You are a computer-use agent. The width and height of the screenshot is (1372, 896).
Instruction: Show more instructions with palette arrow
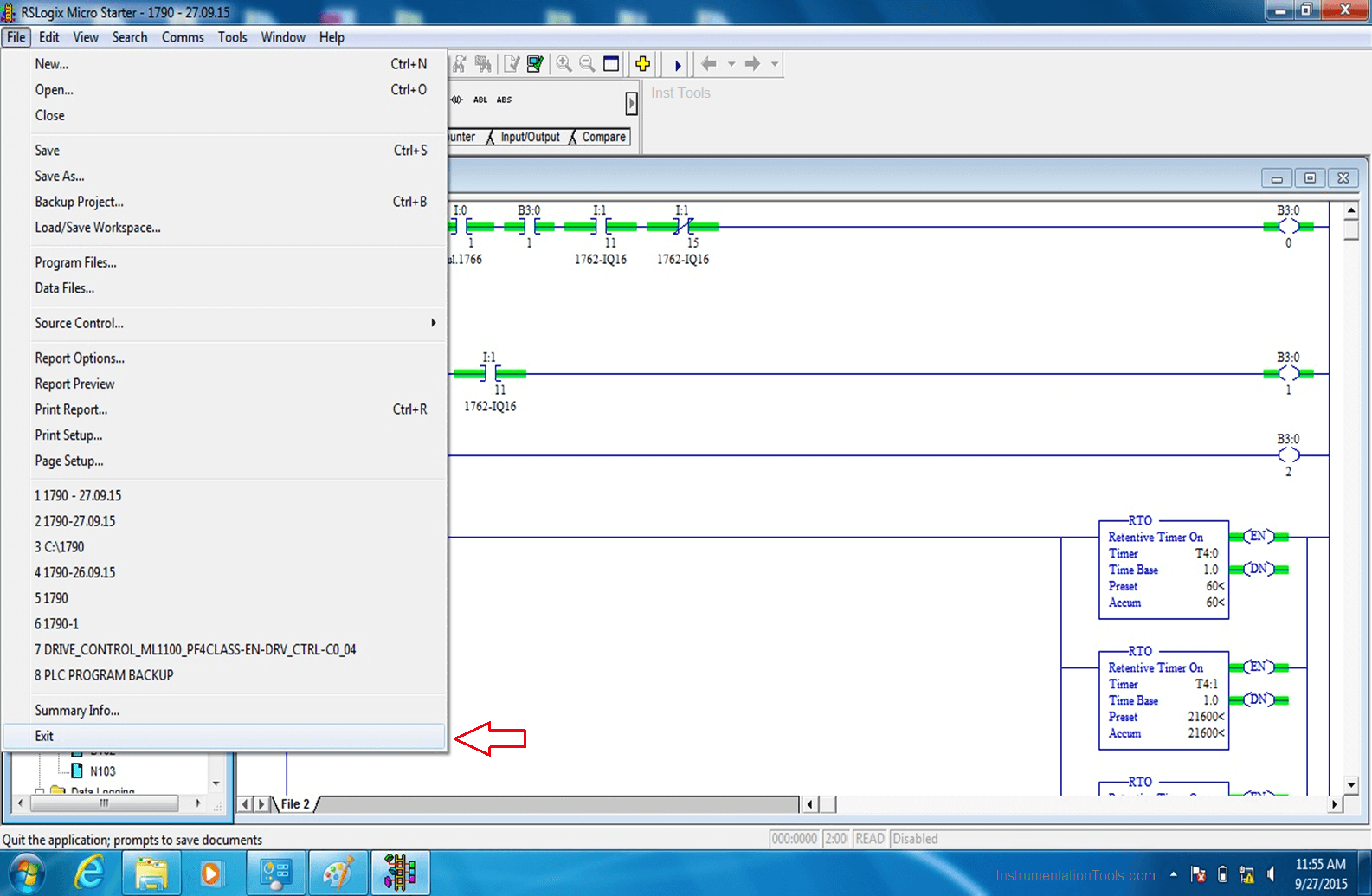[632, 104]
